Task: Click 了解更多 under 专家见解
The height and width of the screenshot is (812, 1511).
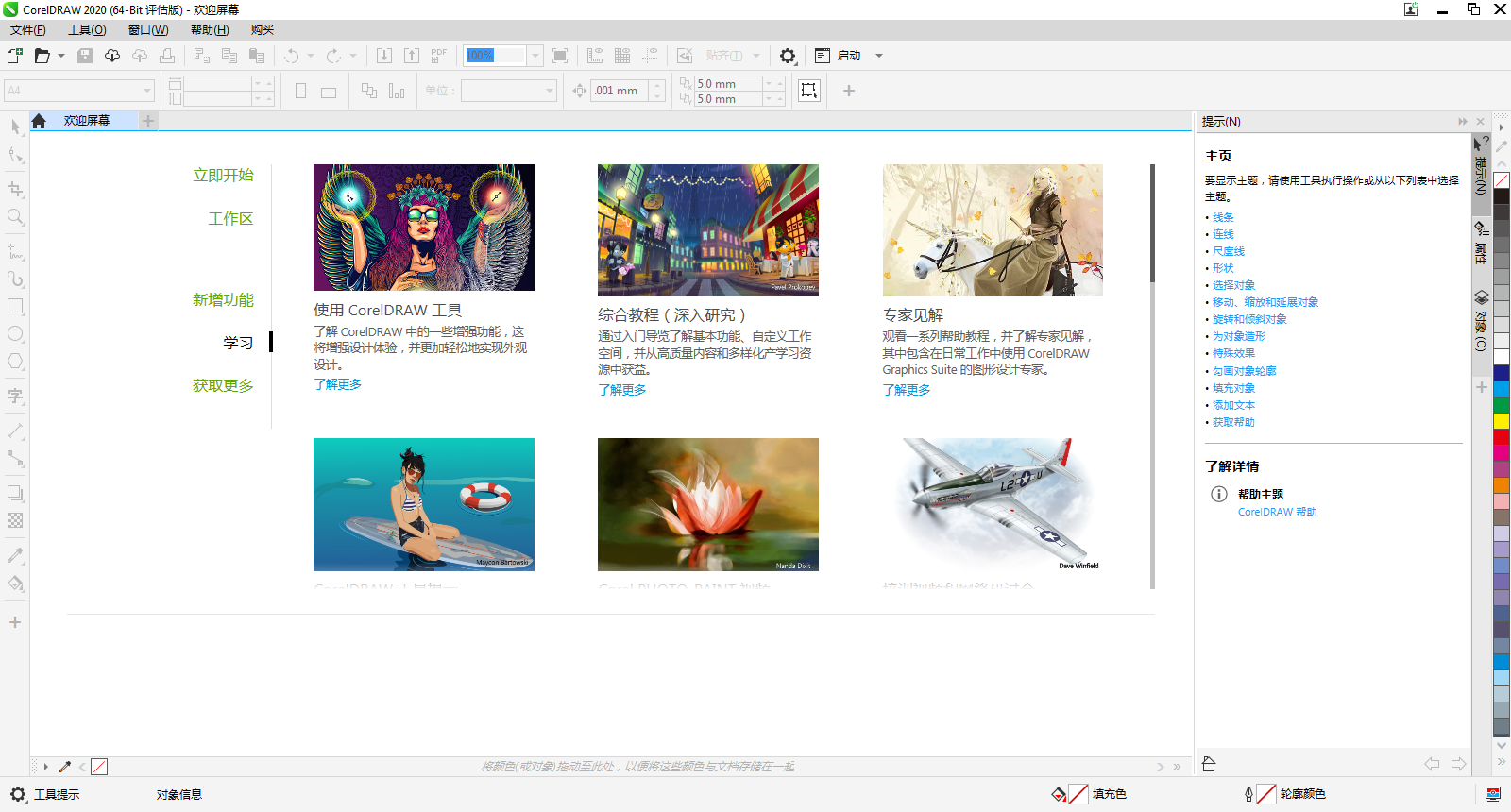Action: tap(906, 390)
